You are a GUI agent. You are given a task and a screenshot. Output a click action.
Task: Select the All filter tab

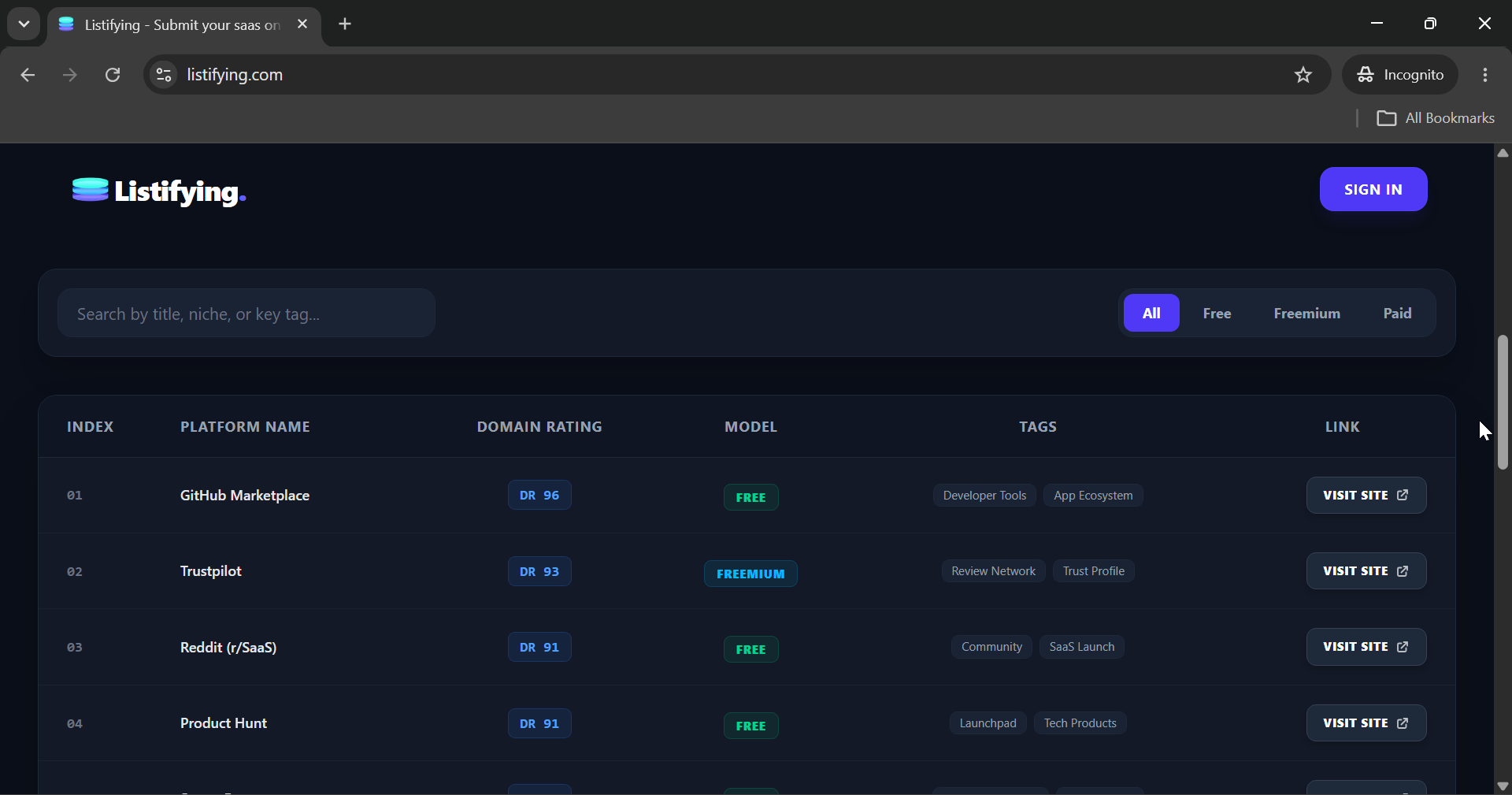(1151, 314)
